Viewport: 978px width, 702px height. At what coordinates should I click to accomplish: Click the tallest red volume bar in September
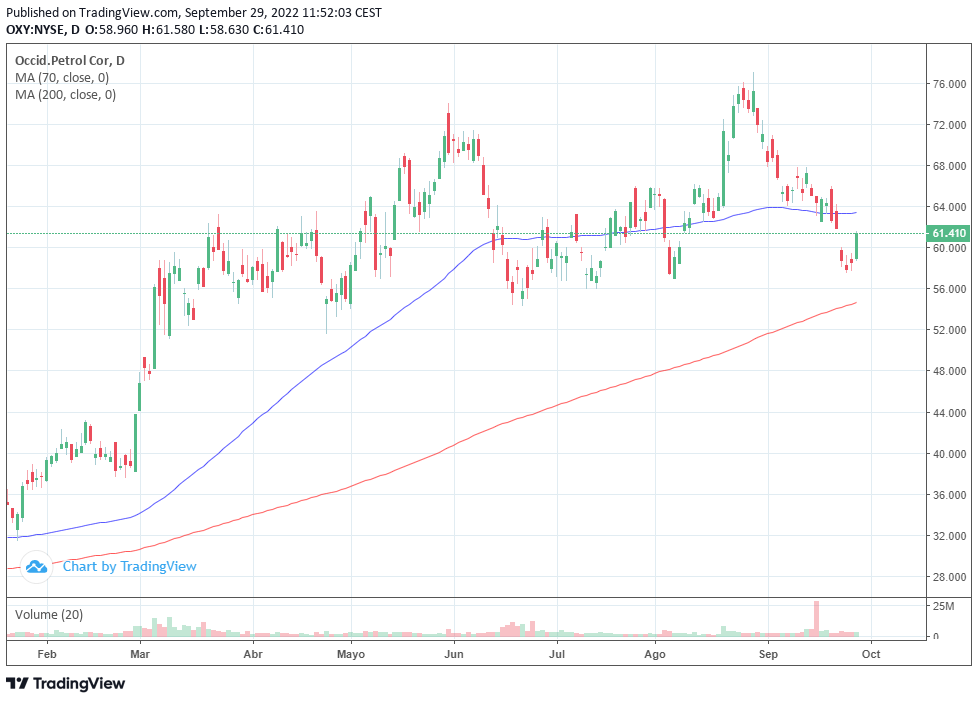pyautogui.click(x=816, y=618)
